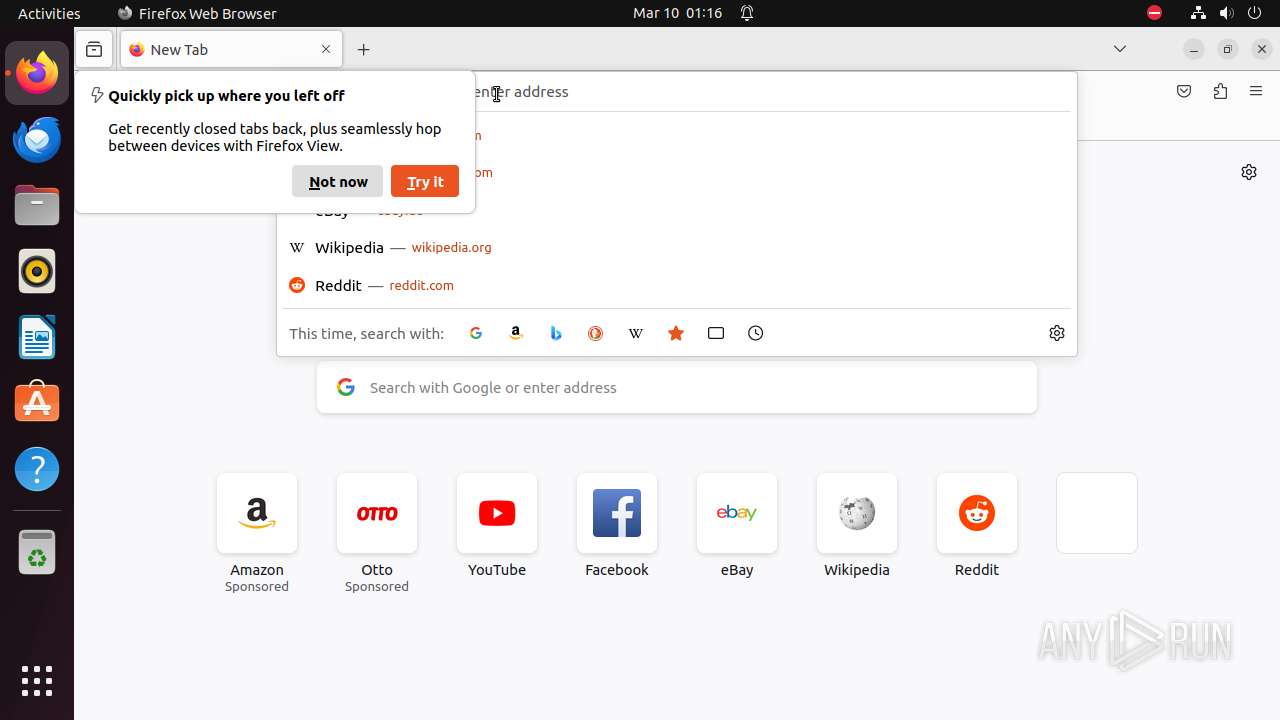Search this time with Bing icon

point(556,333)
